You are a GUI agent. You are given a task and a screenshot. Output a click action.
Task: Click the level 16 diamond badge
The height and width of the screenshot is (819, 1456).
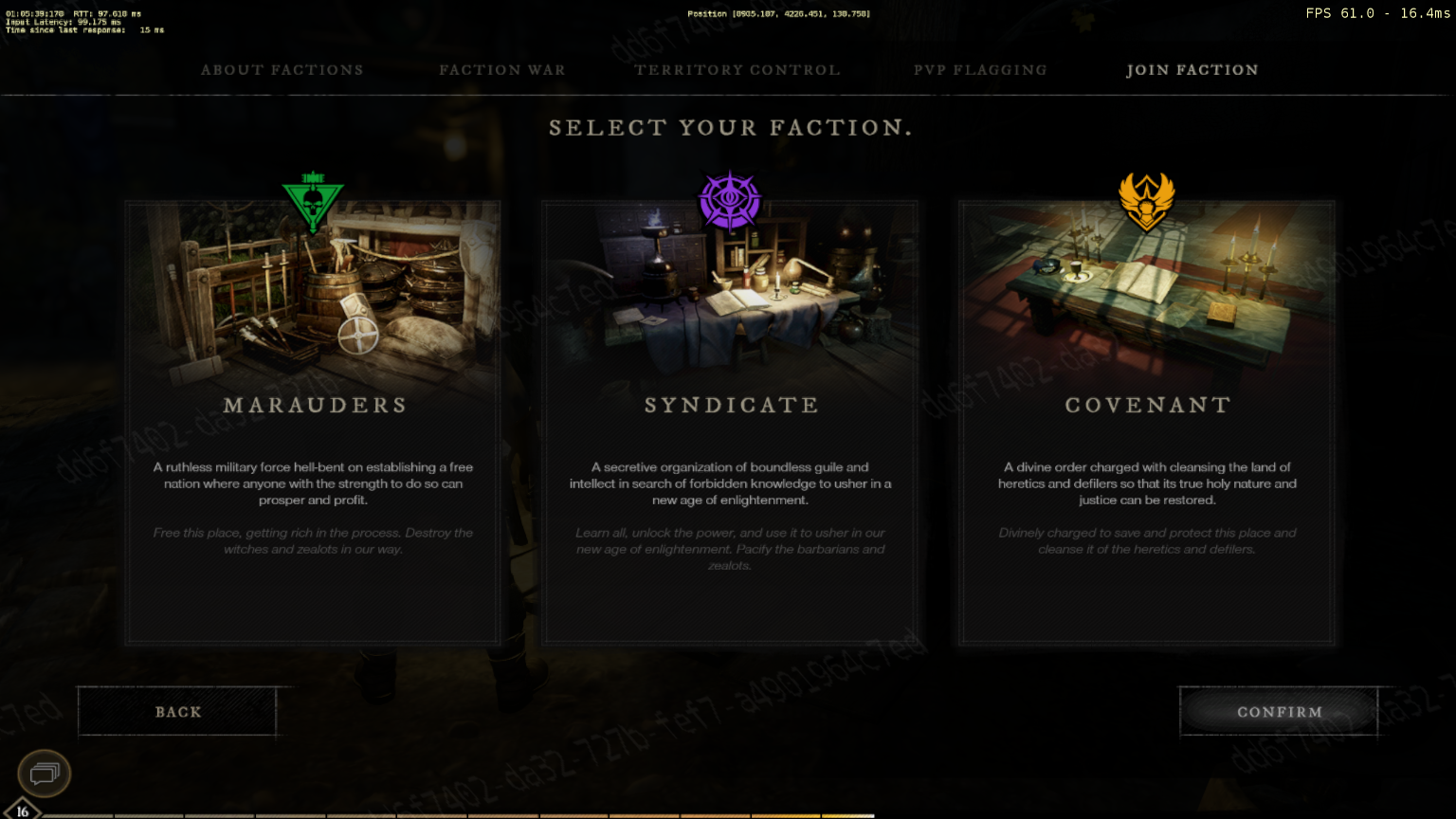tap(23, 810)
